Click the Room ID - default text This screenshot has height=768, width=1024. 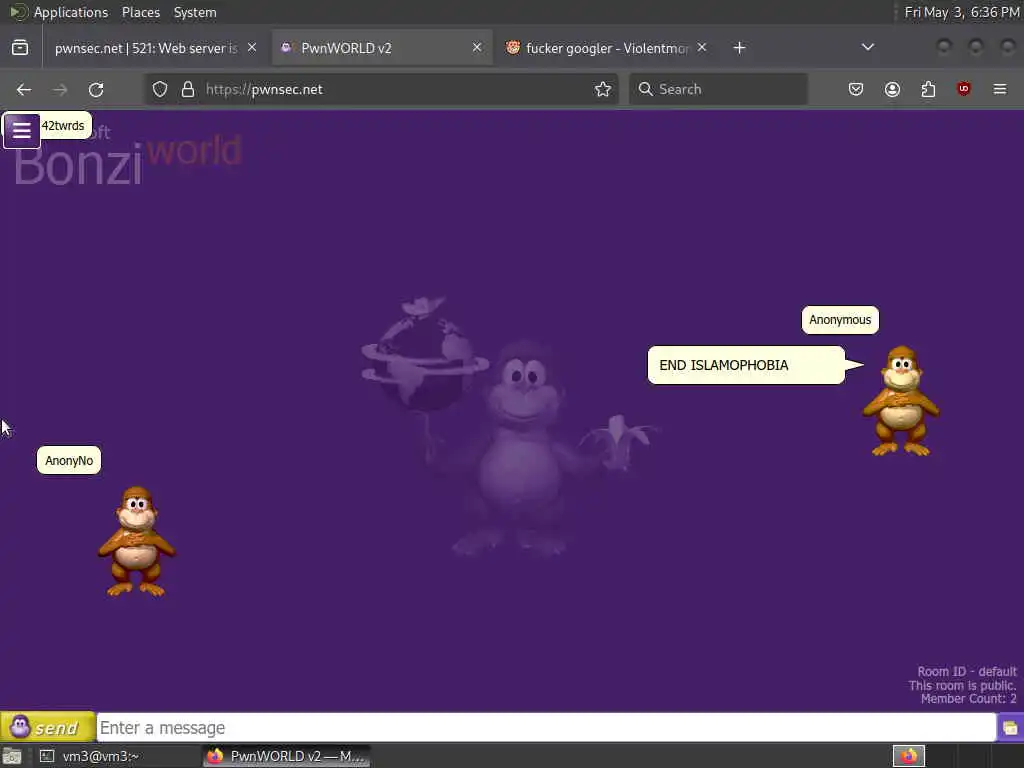point(967,671)
